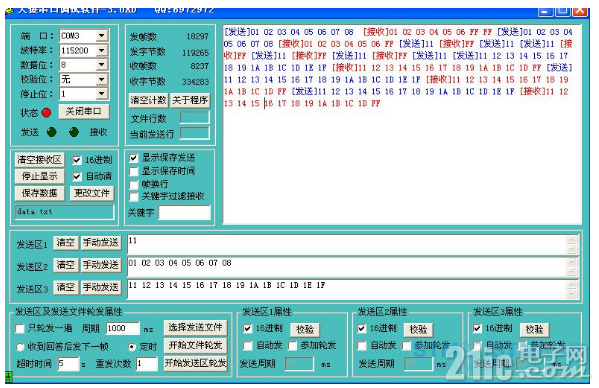
Task: Click the 选择发送文件 button
Action: [195, 327]
